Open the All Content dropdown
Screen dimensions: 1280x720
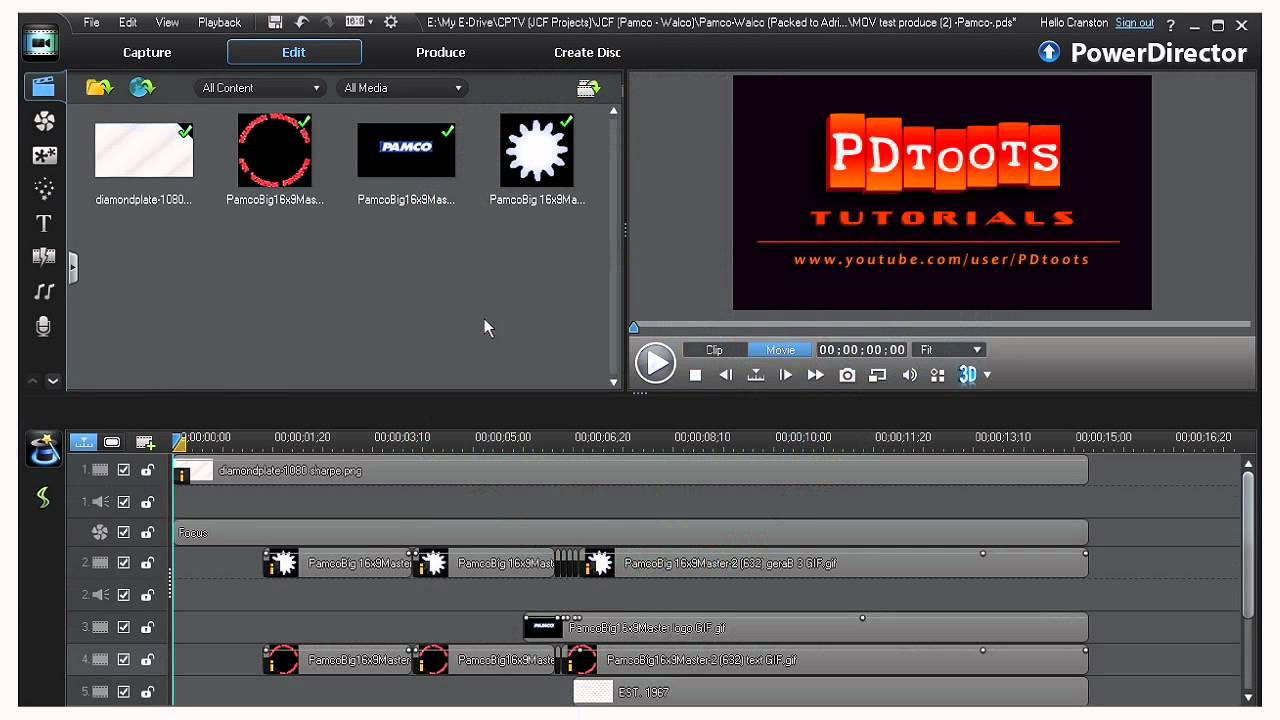point(261,88)
